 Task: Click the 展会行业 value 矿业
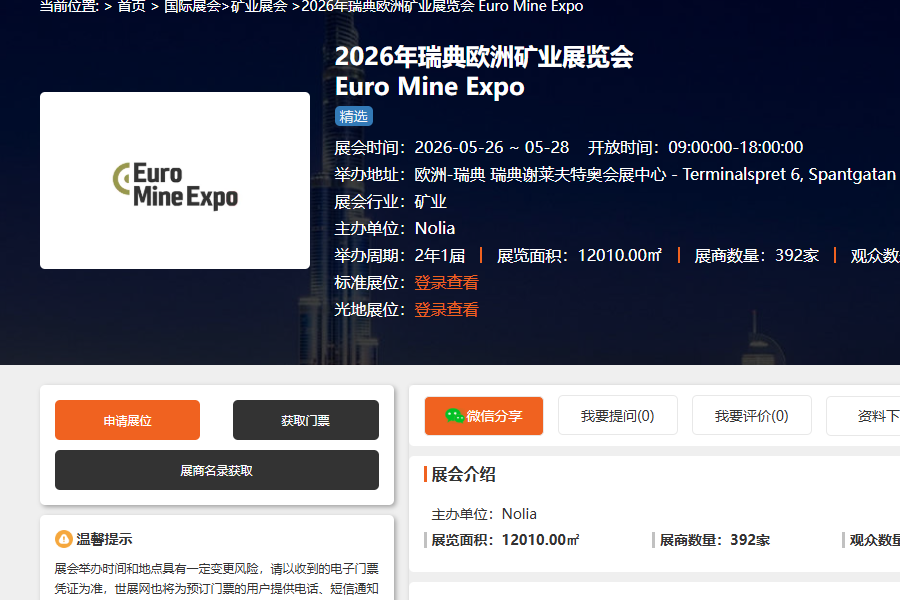(430, 202)
